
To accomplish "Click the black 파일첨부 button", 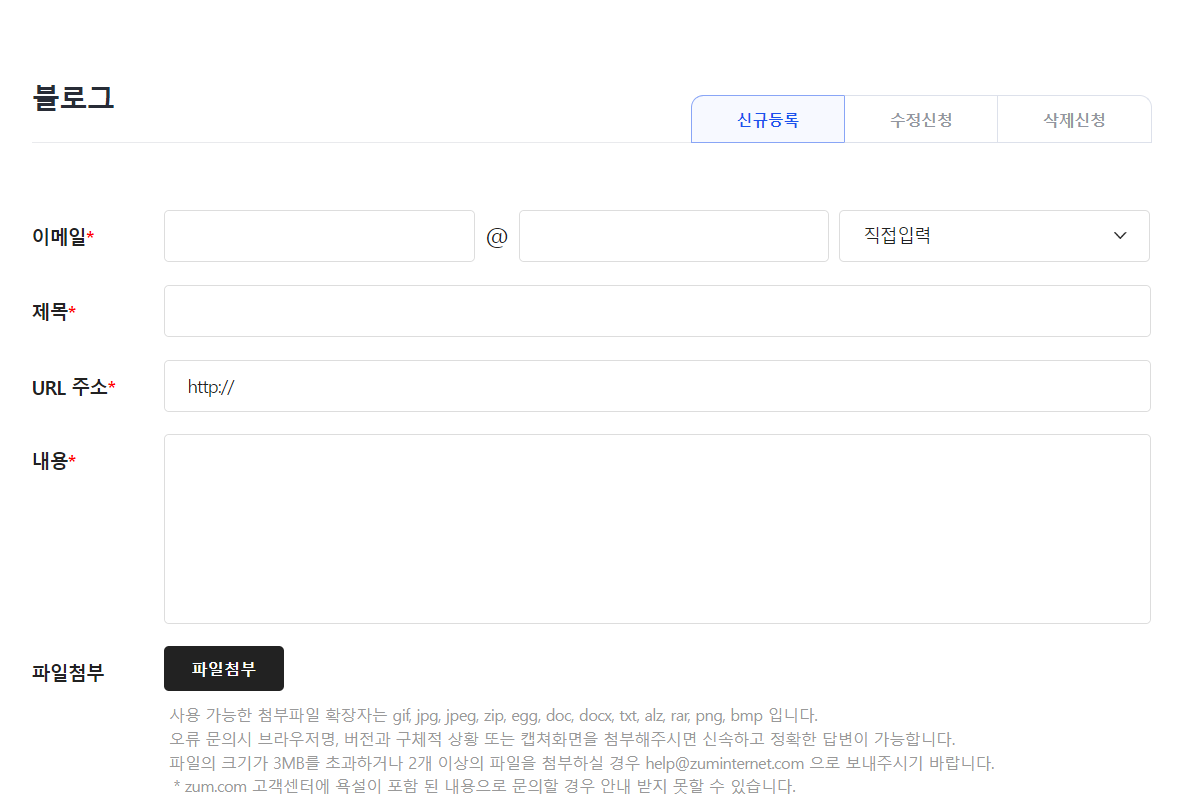I will [224, 669].
